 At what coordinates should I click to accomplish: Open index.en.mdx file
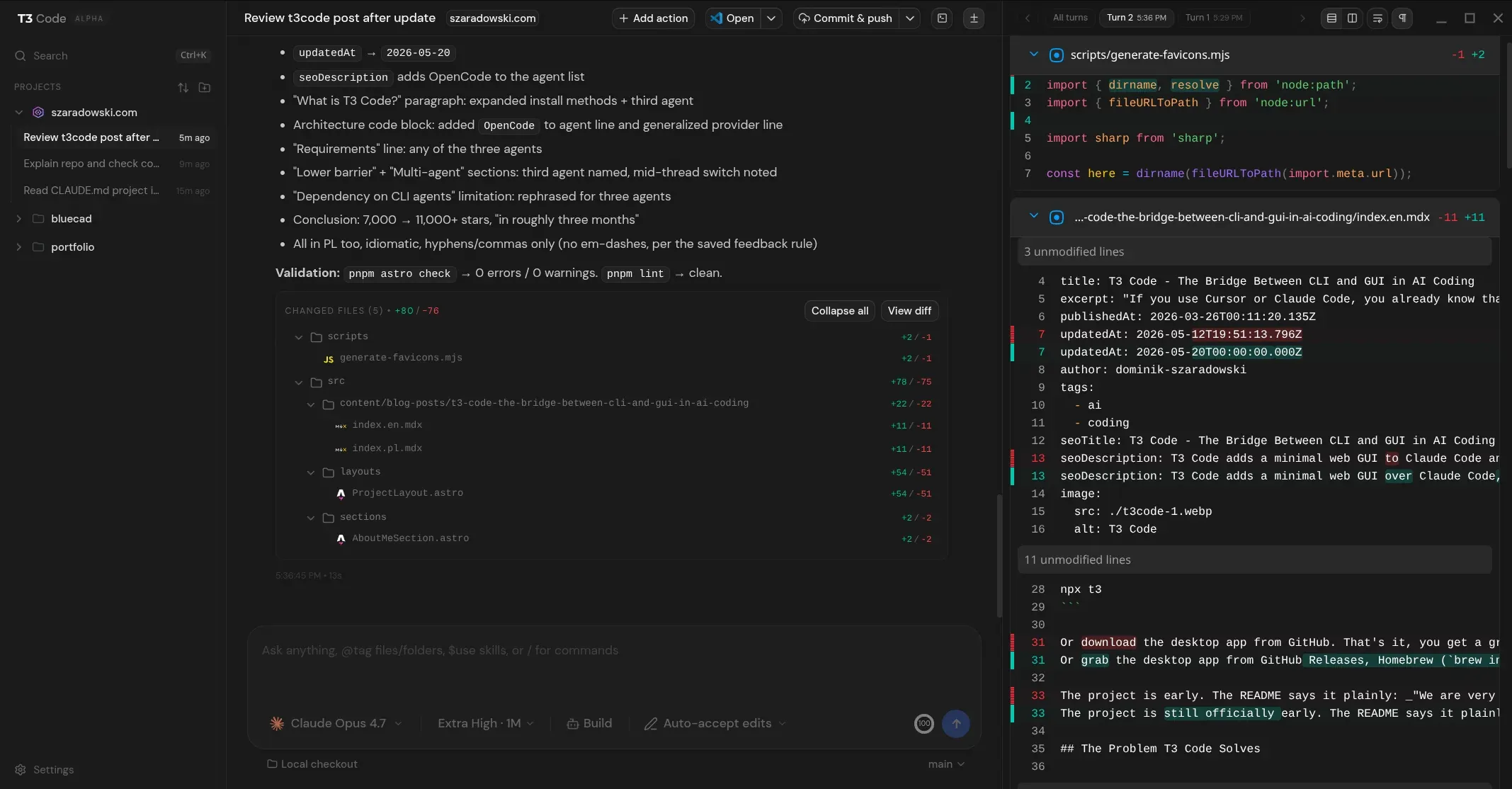pos(612,425)
